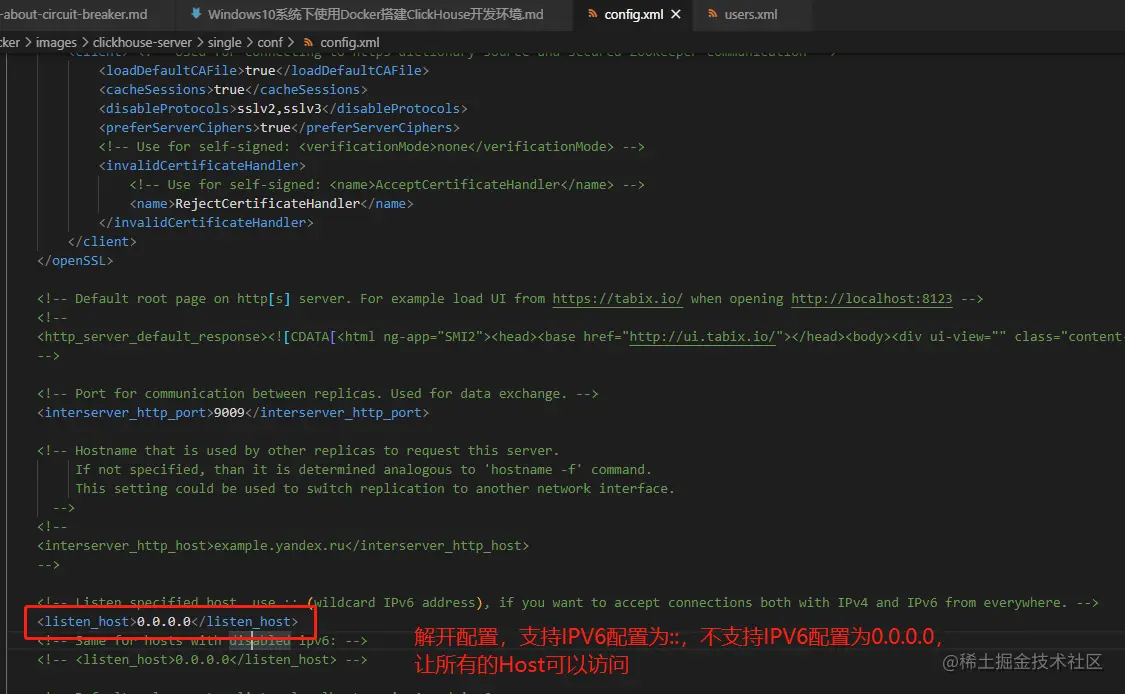Click the 'If not specified' comment line
The image size is (1125, 694).
point(363,469)
